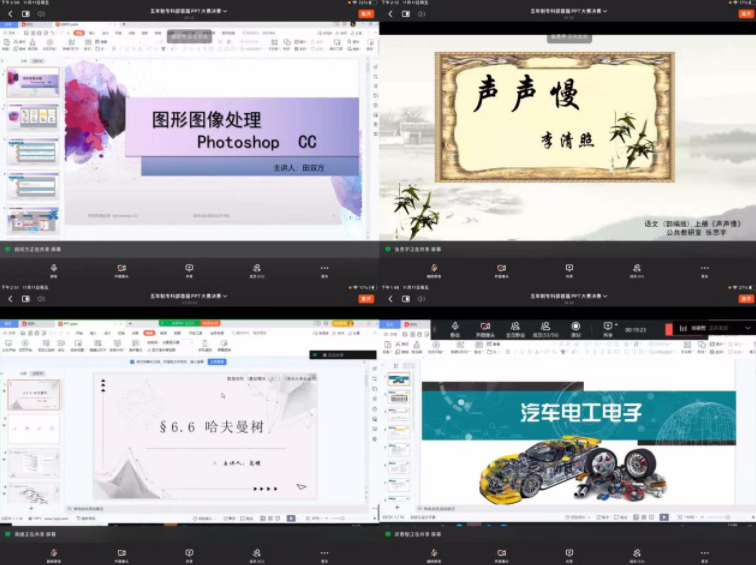Expand the meeting title dropdown above Photoshop CC
This screenshot has width=756, height=565.
click(x=225, y=11)
